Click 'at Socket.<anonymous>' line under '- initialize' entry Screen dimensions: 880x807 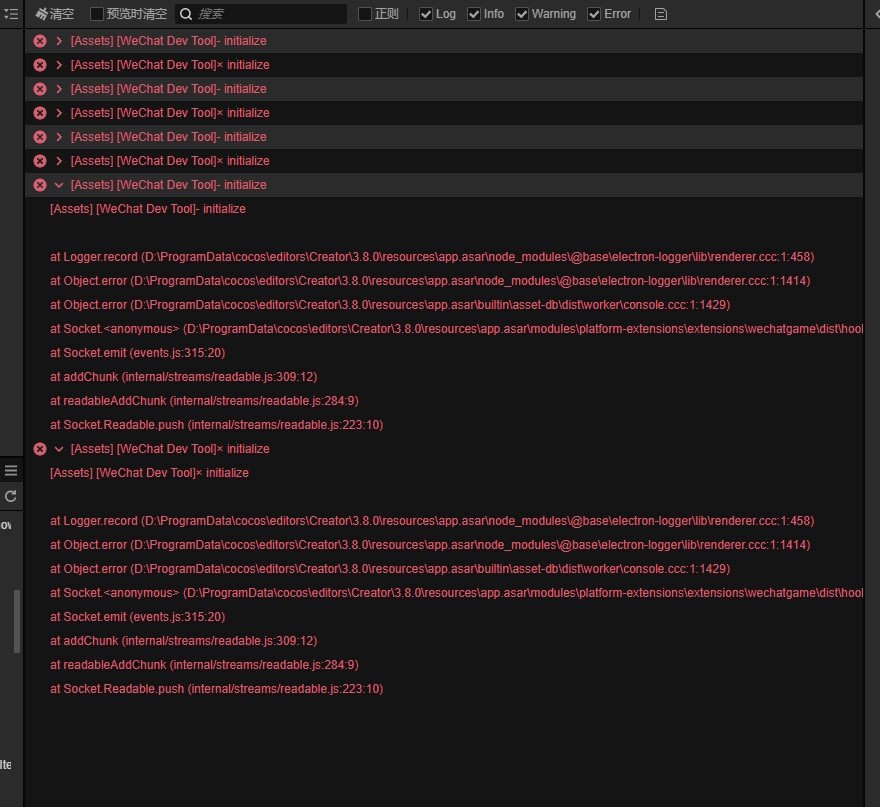tap(456, 329)
